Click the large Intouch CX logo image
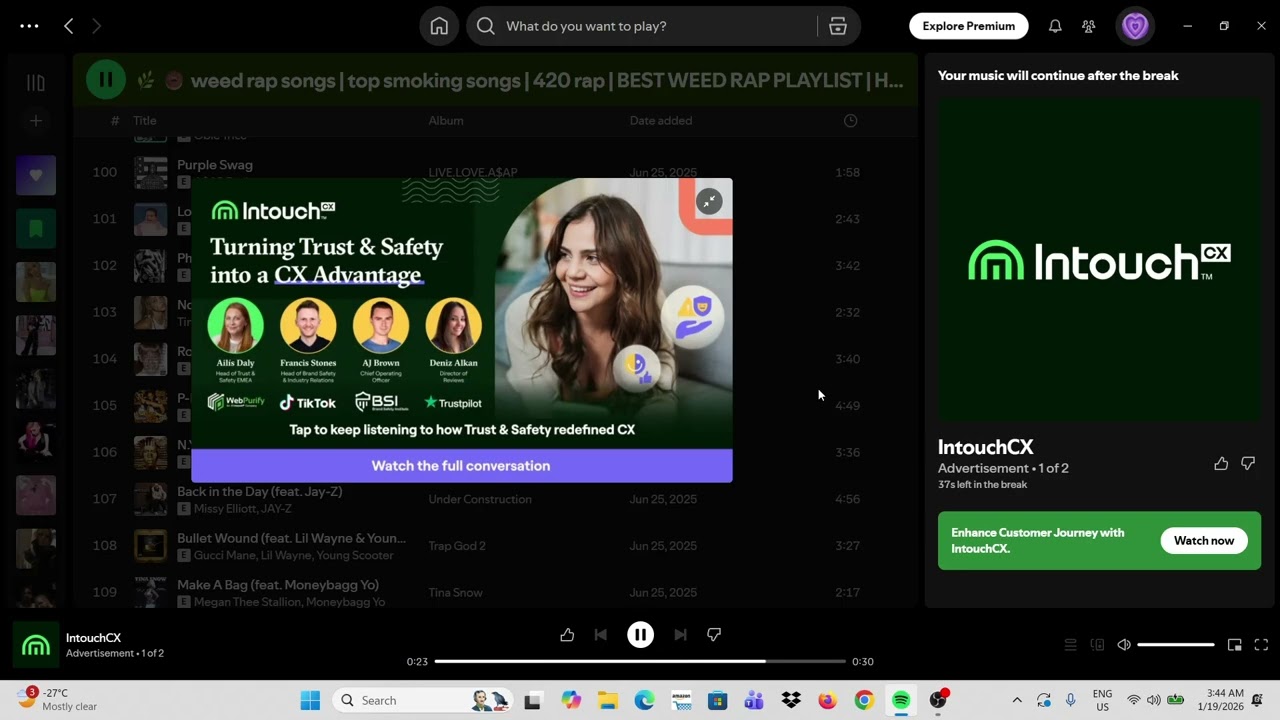 pyautogui.click(x=1099, y=260)
